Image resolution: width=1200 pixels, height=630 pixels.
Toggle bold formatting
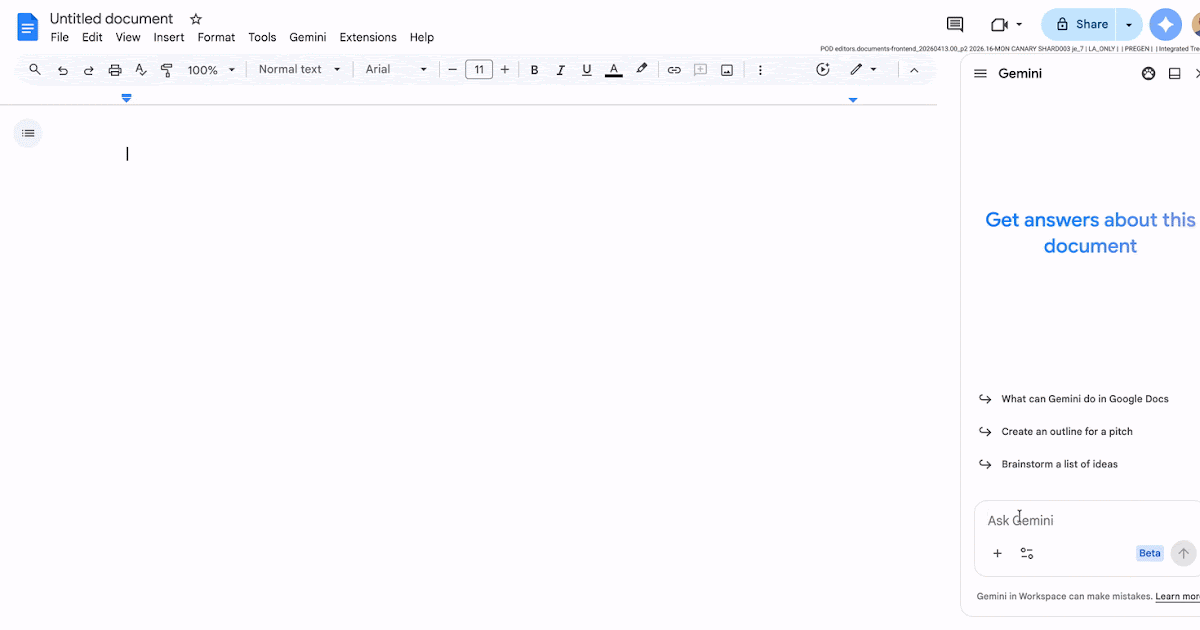pyautogui.click(x=534, y=70)
